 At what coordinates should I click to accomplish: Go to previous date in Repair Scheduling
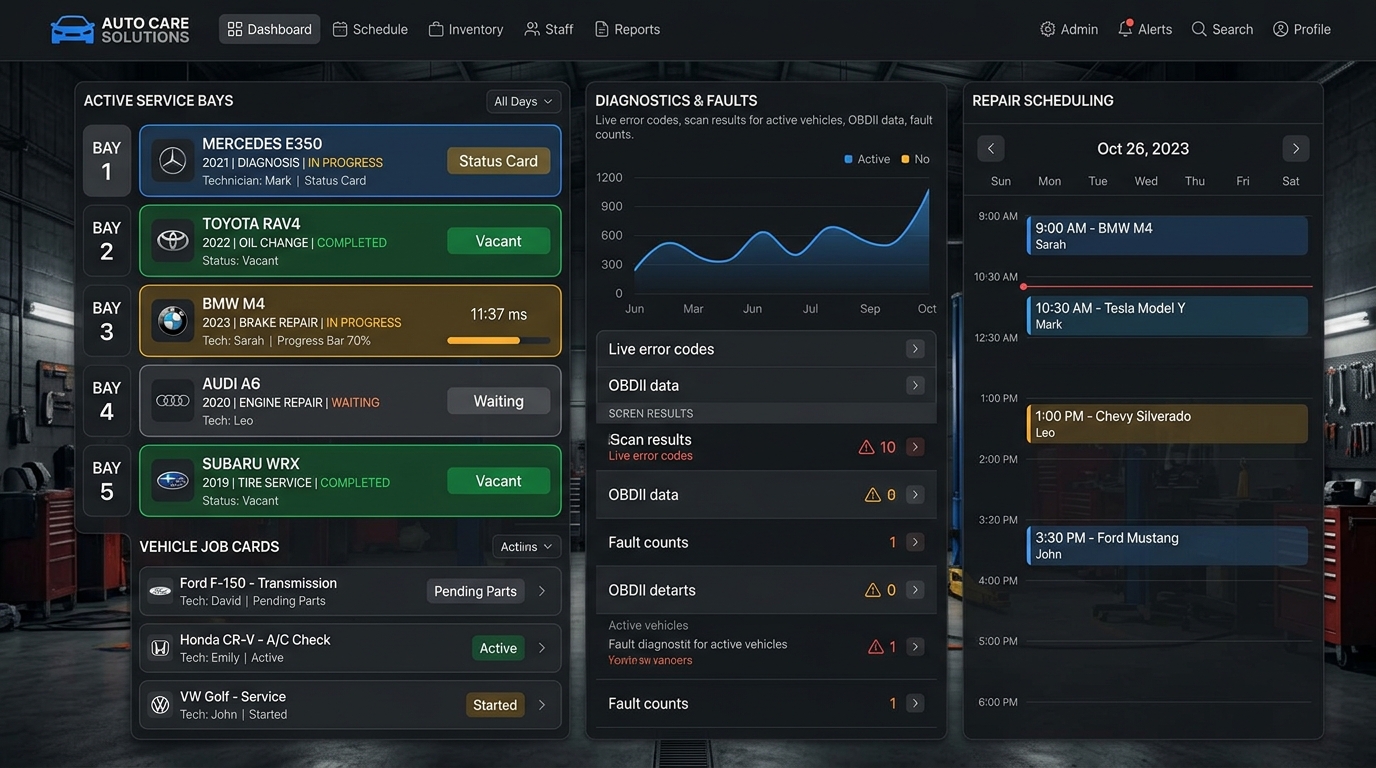pyautogui.click(x=991, y=149)
